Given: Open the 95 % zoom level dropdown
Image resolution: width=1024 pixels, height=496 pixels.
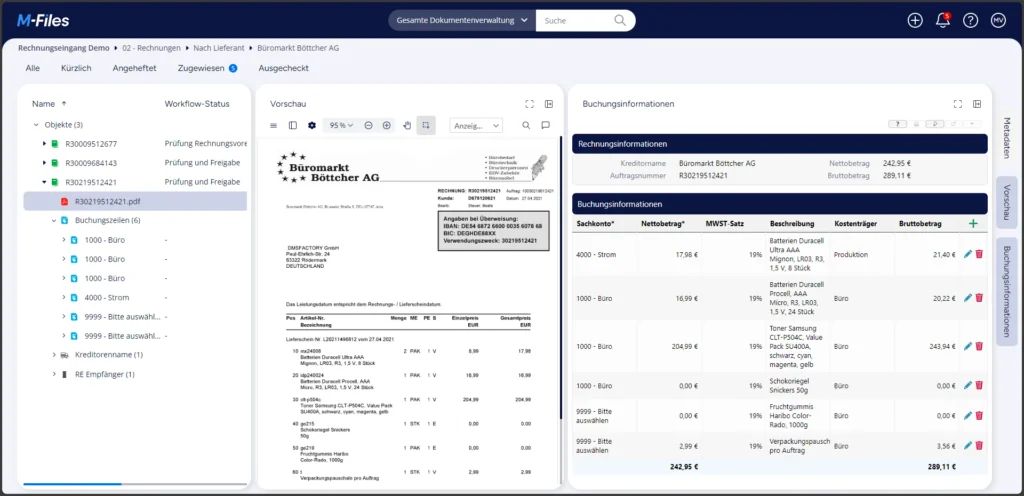Looking at the screenshot, I should click(x=341, y=125).
